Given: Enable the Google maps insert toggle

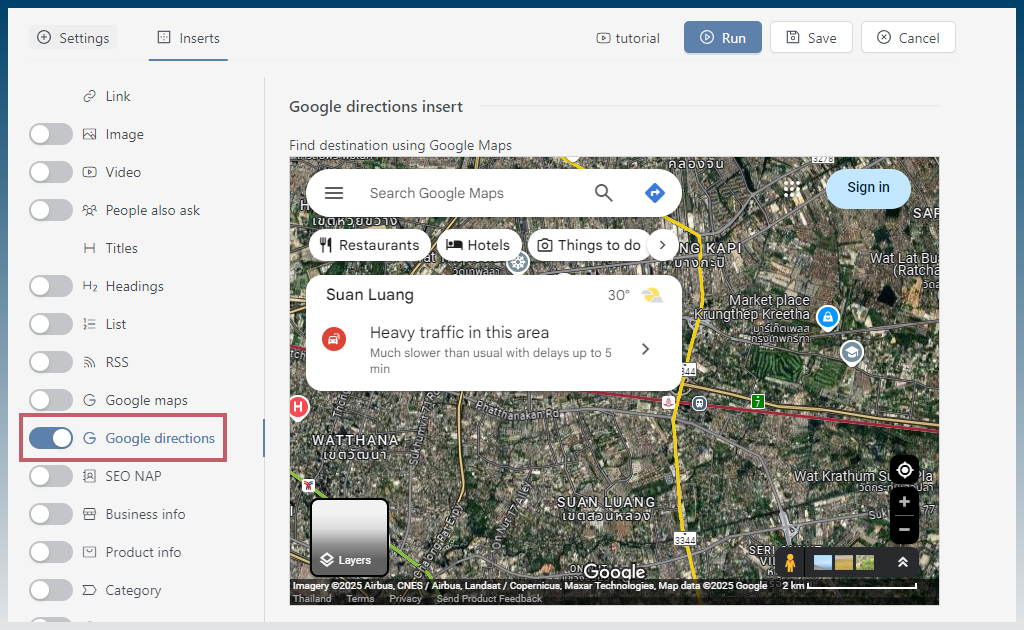Looking at the screenshot, I should (x=51, y=400).
